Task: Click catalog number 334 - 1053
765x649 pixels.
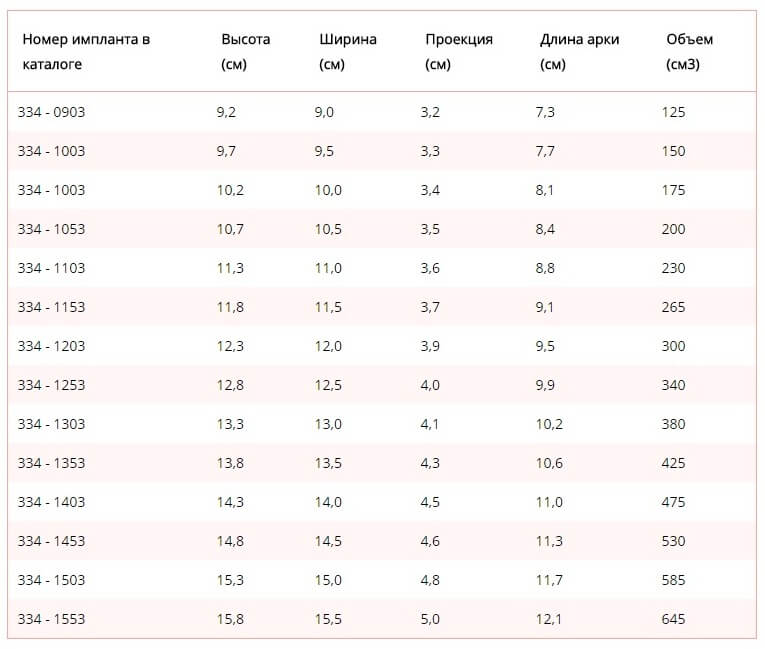Action: point(51,229)
